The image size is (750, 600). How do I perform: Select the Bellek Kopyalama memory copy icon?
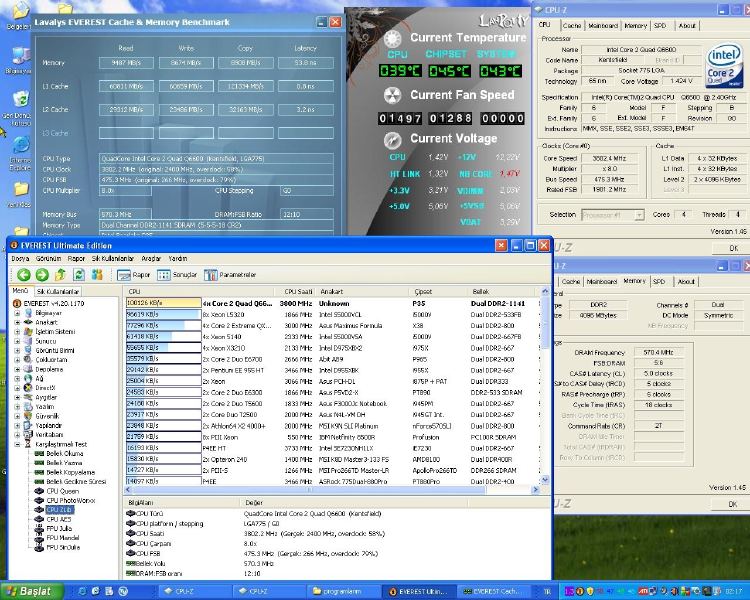[x=40, y=472]
